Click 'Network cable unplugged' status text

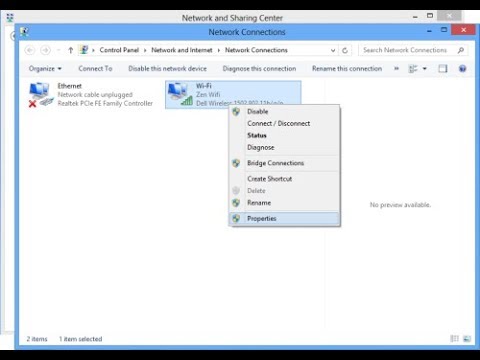coord(95,95)
